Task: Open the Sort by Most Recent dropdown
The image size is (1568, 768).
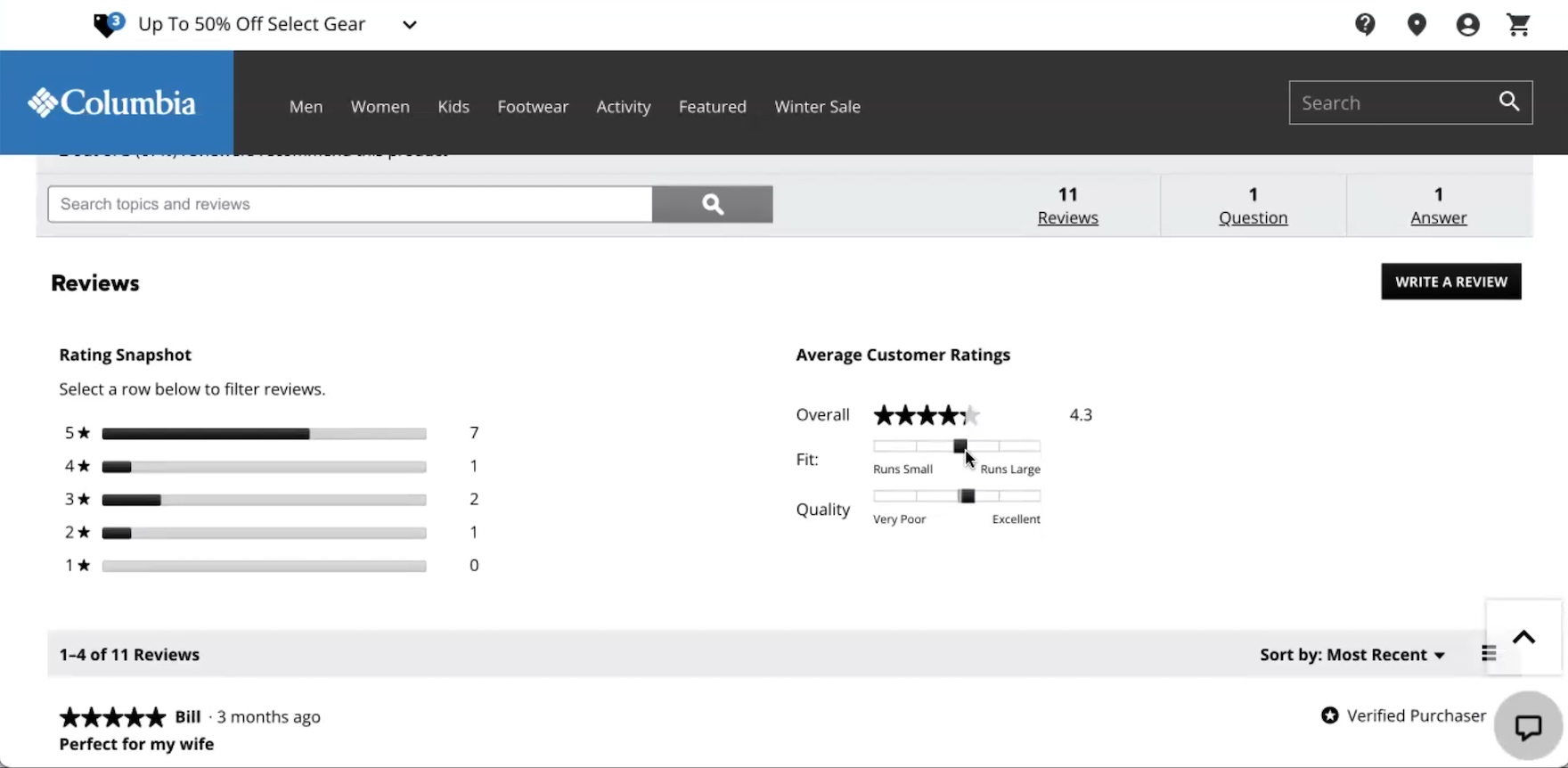Action: click(1352, 655)
